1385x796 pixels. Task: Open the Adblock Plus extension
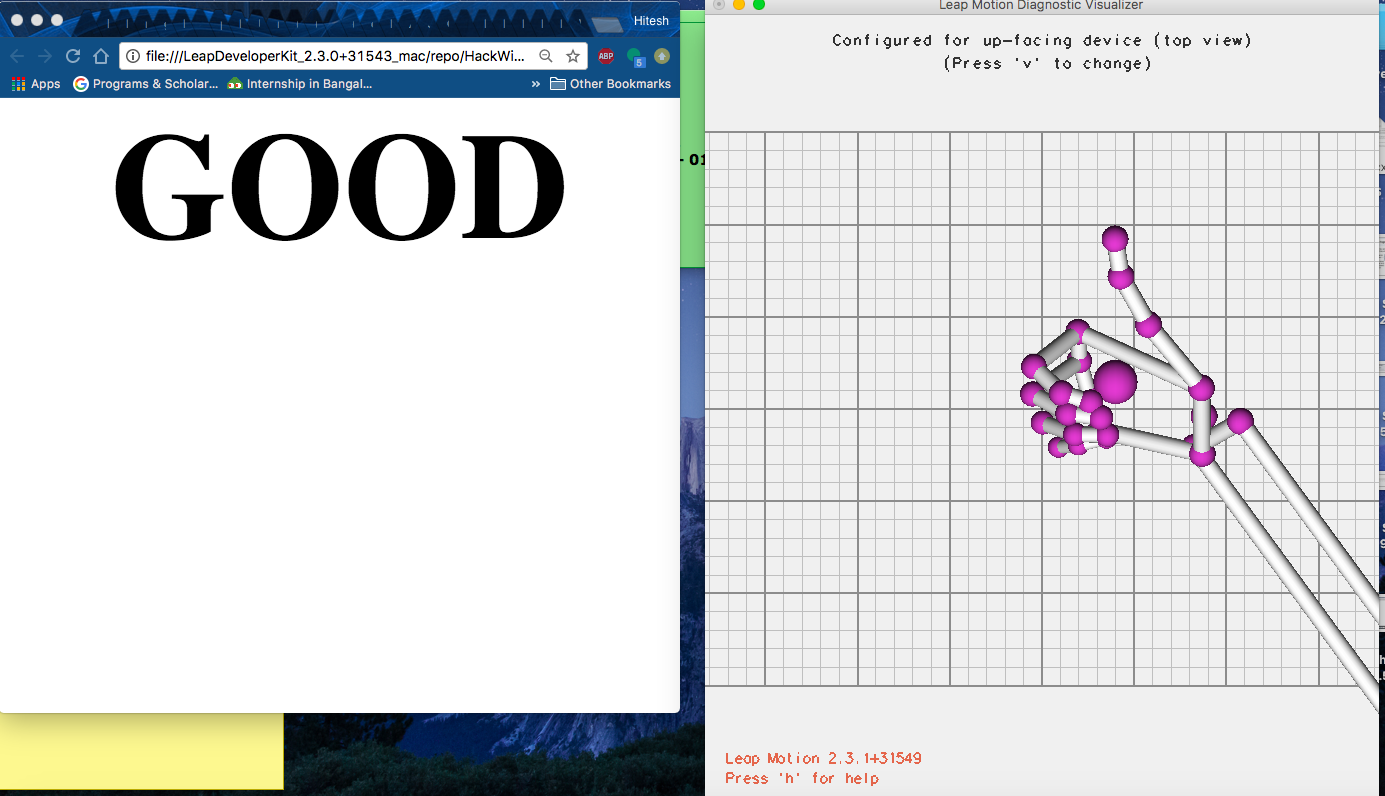606,56
